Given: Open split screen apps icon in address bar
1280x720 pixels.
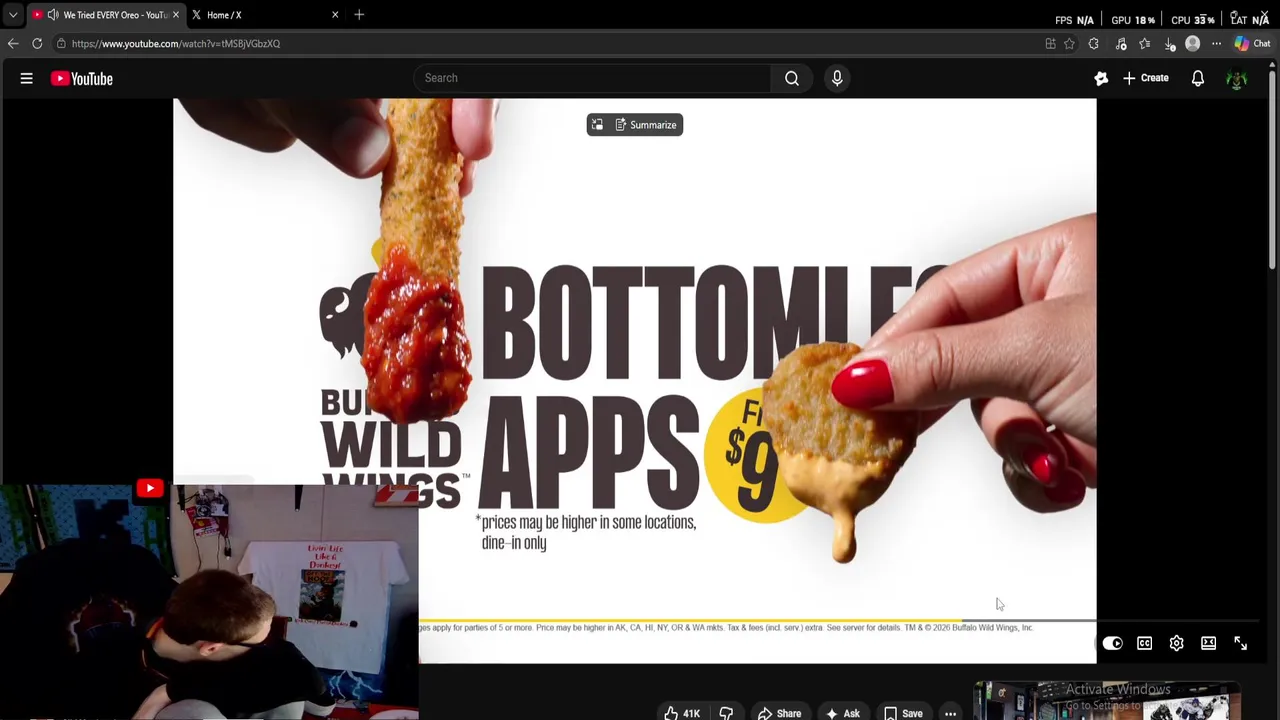Looking at the screenshot, I should coord(1050,43).
